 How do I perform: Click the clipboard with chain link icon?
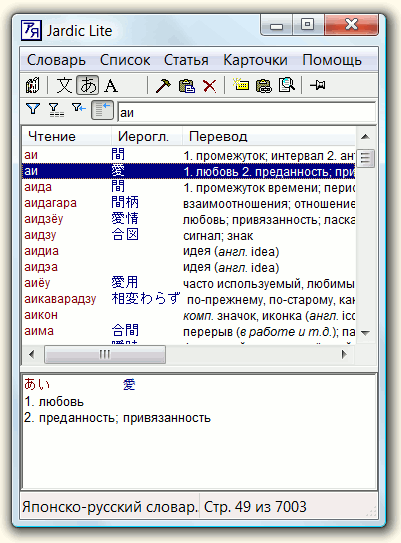click(x=264, y=86)
